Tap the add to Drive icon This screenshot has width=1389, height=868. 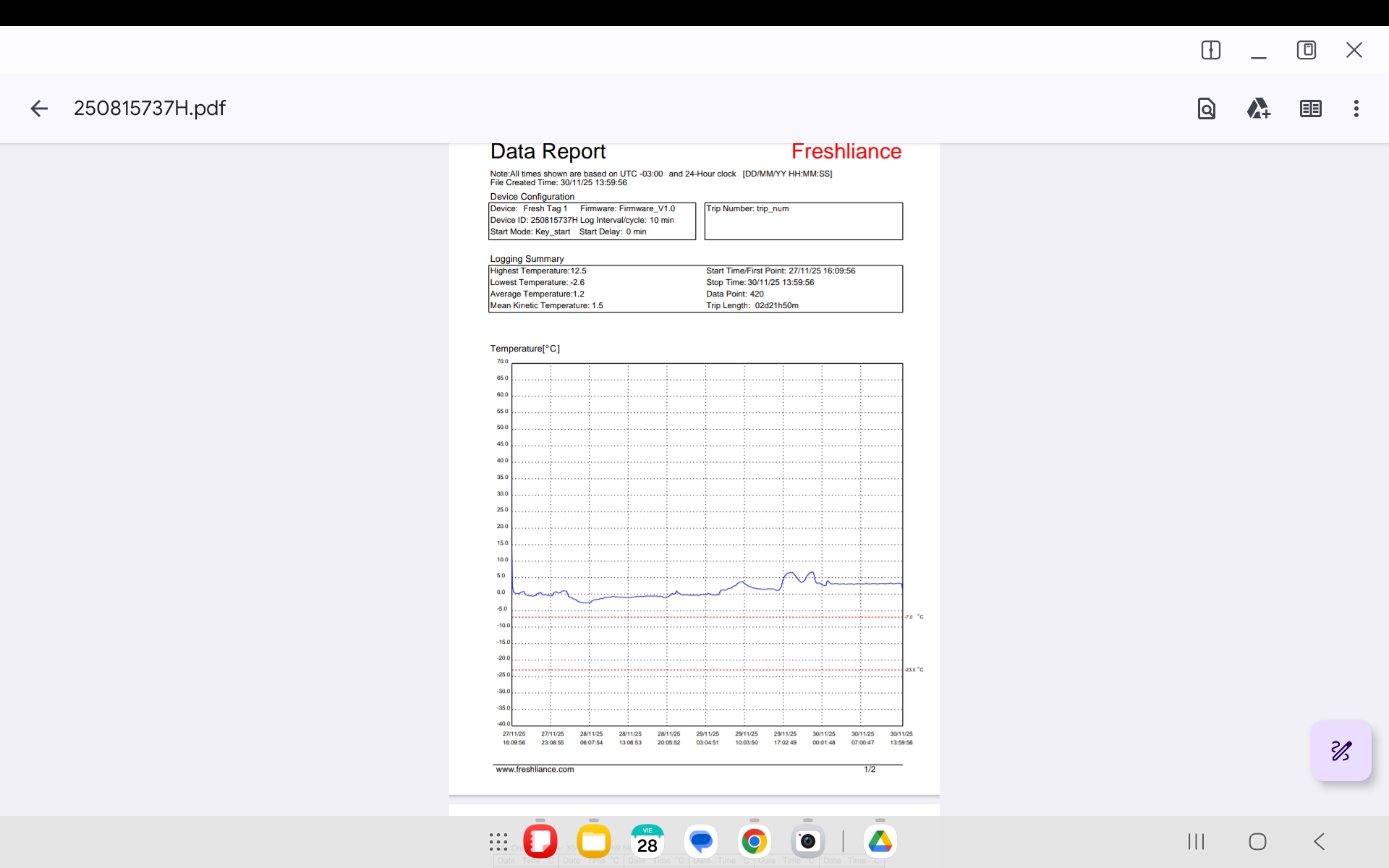(1258, 109)
